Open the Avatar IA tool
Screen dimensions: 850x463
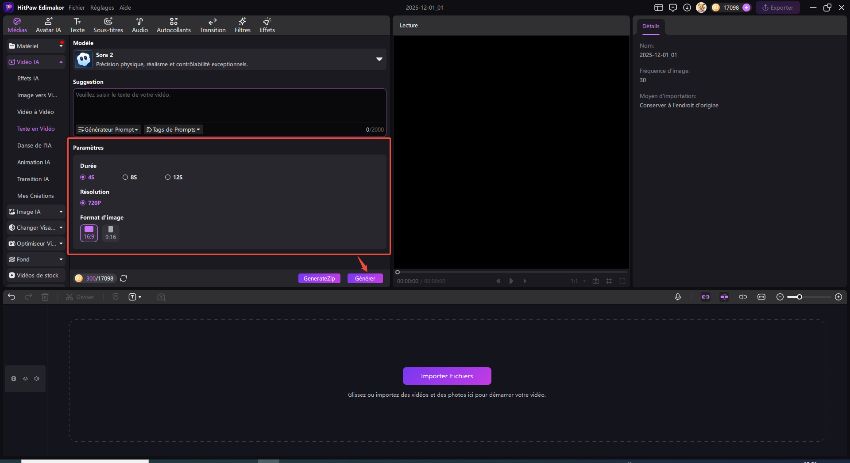pyautogui.click(x=46, y=24)
